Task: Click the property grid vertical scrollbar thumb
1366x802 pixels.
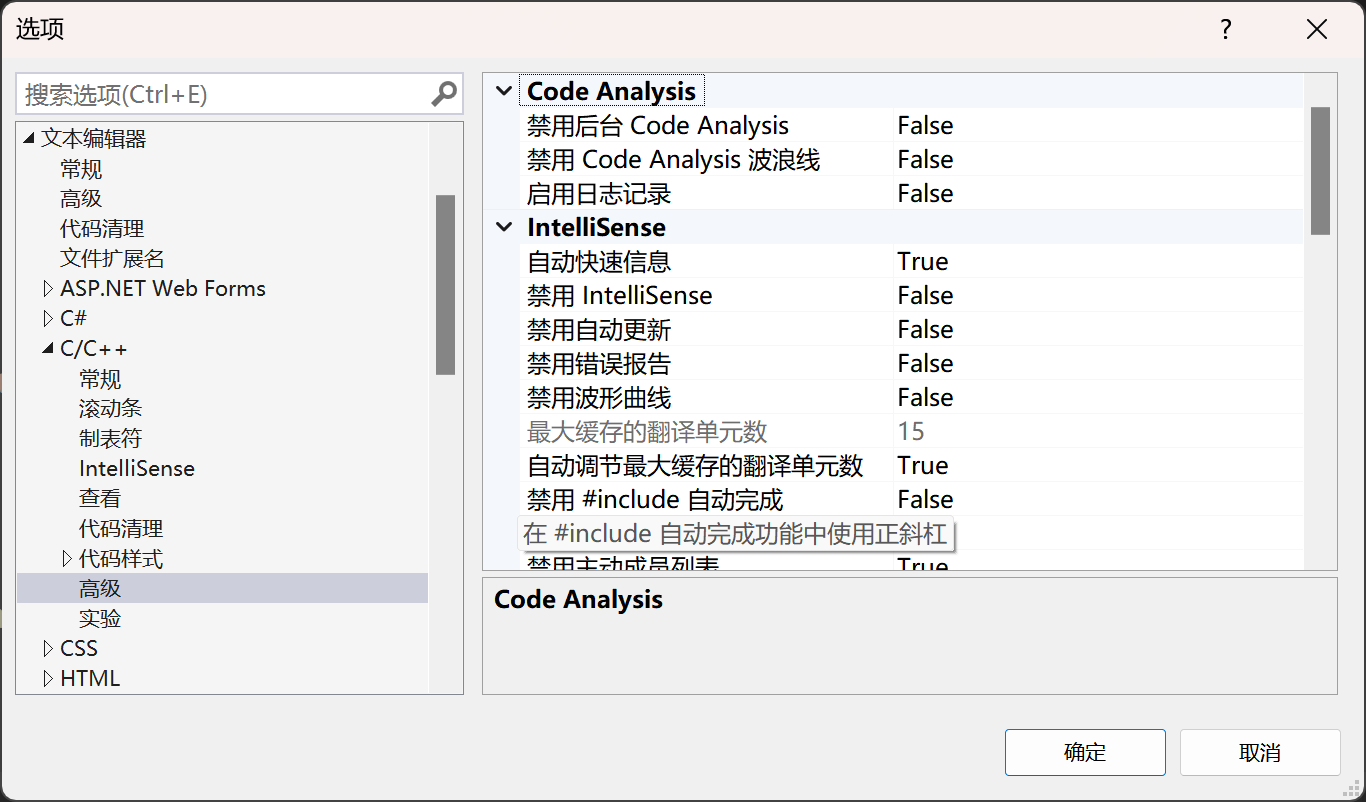Action: tap(1320, 171)
